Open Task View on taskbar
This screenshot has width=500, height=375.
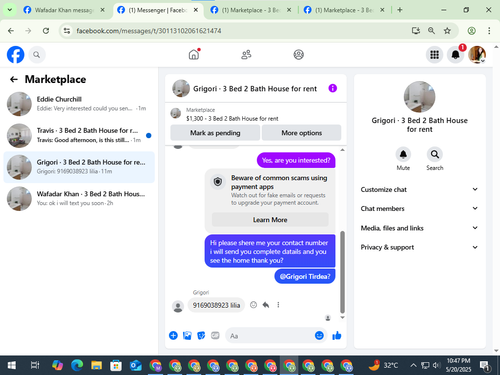(35, 365)
